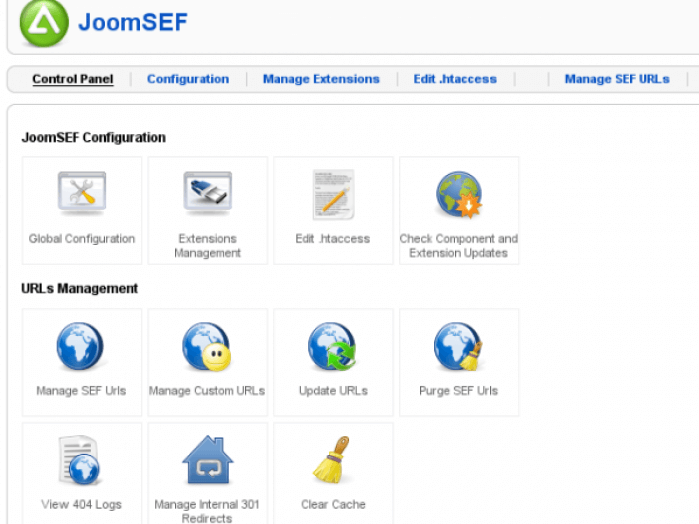Click the JoomSEF Configuration heading
Viewport: 699px width, 524px height.
pyautogui.click(x=94, y=138)
